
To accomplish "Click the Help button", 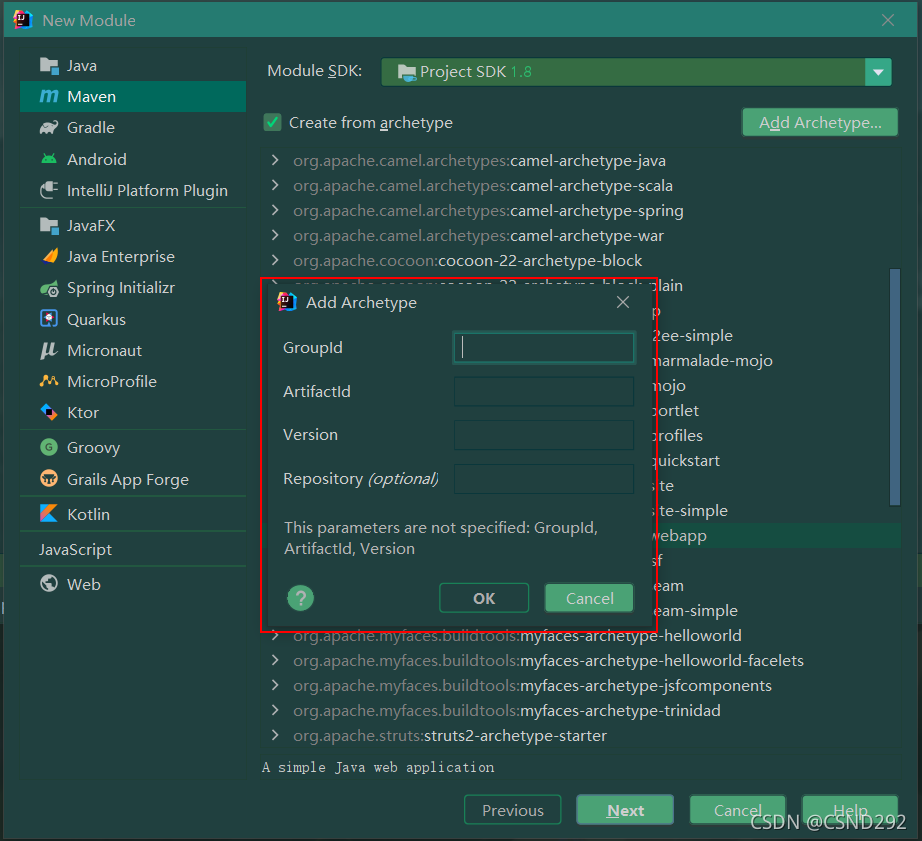I will click(x=850, y=810).
